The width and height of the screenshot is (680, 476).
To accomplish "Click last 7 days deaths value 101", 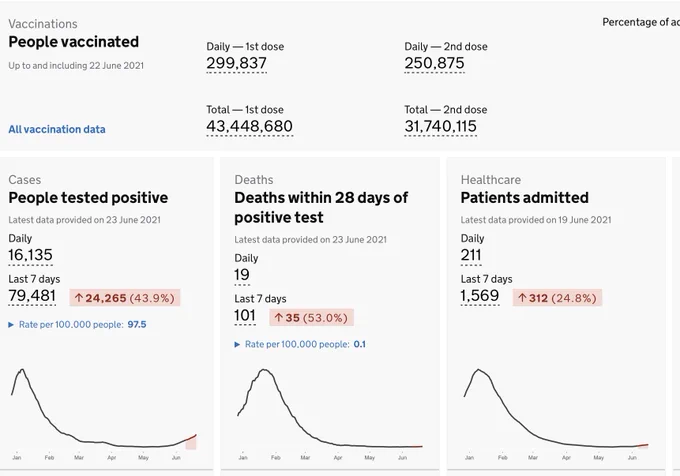I will point(245,316).
